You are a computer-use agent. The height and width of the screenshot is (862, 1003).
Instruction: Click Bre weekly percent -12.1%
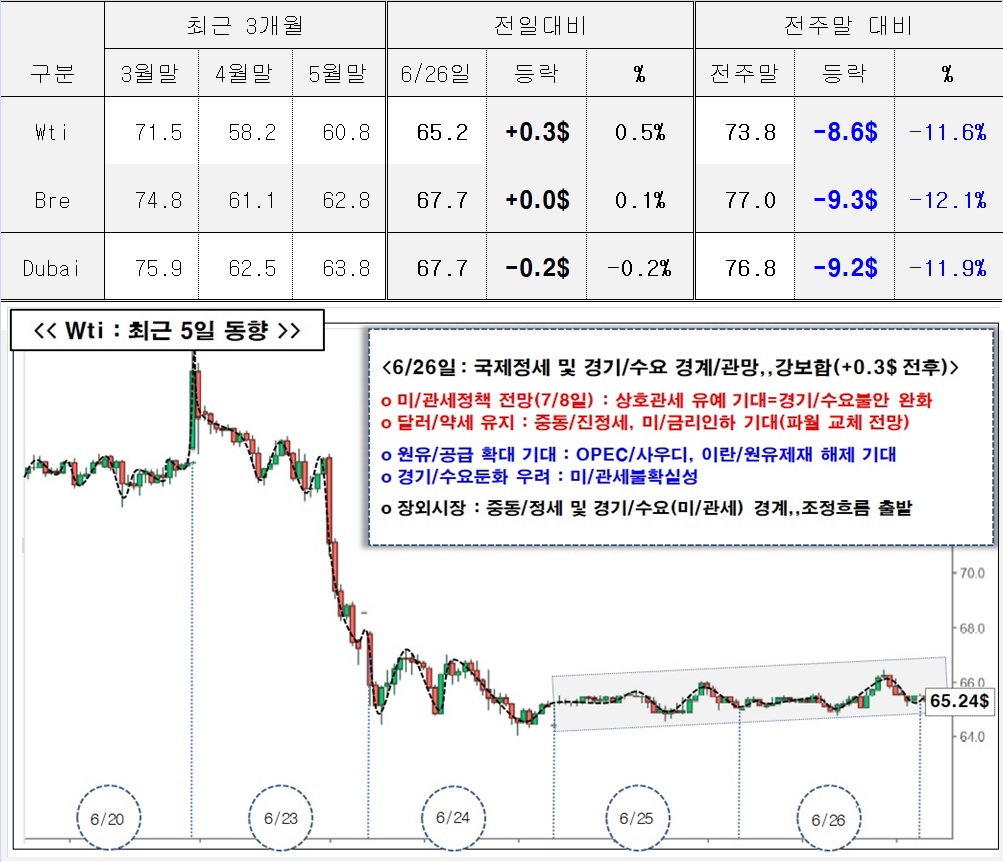click(948, 200)
